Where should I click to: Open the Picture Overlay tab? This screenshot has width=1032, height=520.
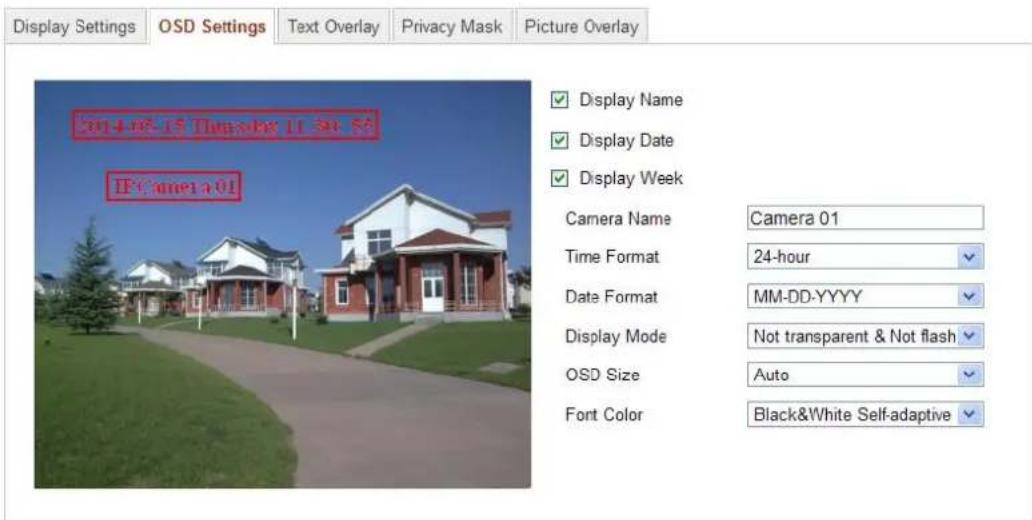pyautogui.click(x=581, y=26)
